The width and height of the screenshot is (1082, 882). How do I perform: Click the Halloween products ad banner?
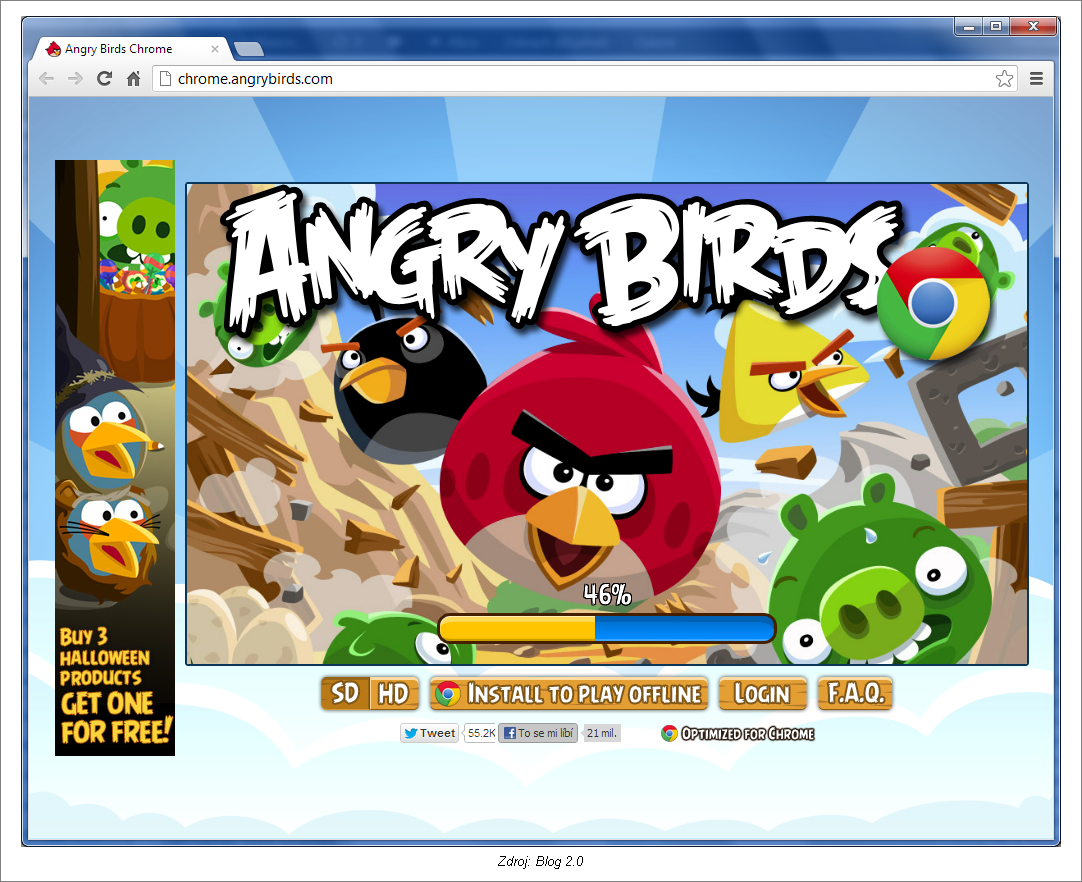115,458
